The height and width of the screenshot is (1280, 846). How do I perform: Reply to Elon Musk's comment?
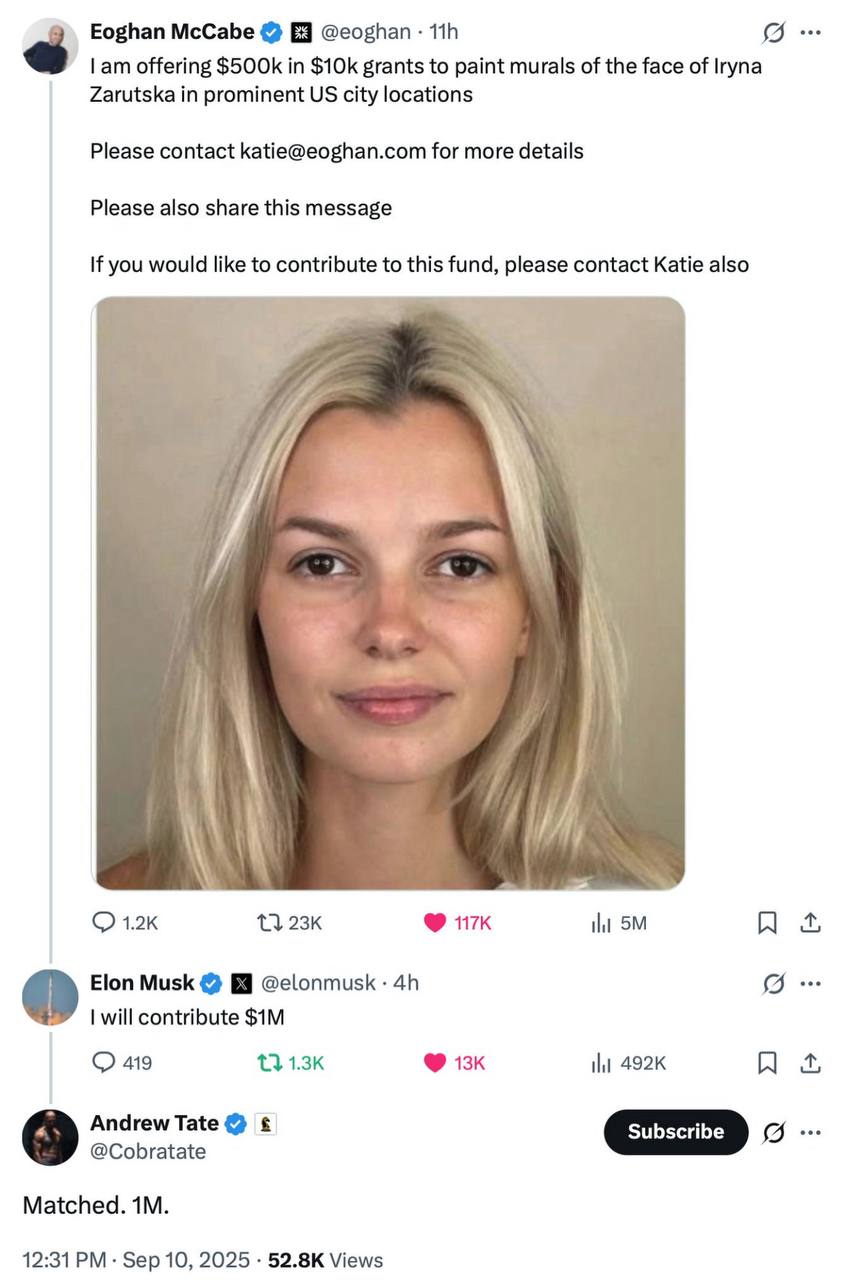[x=103, y=1062]
